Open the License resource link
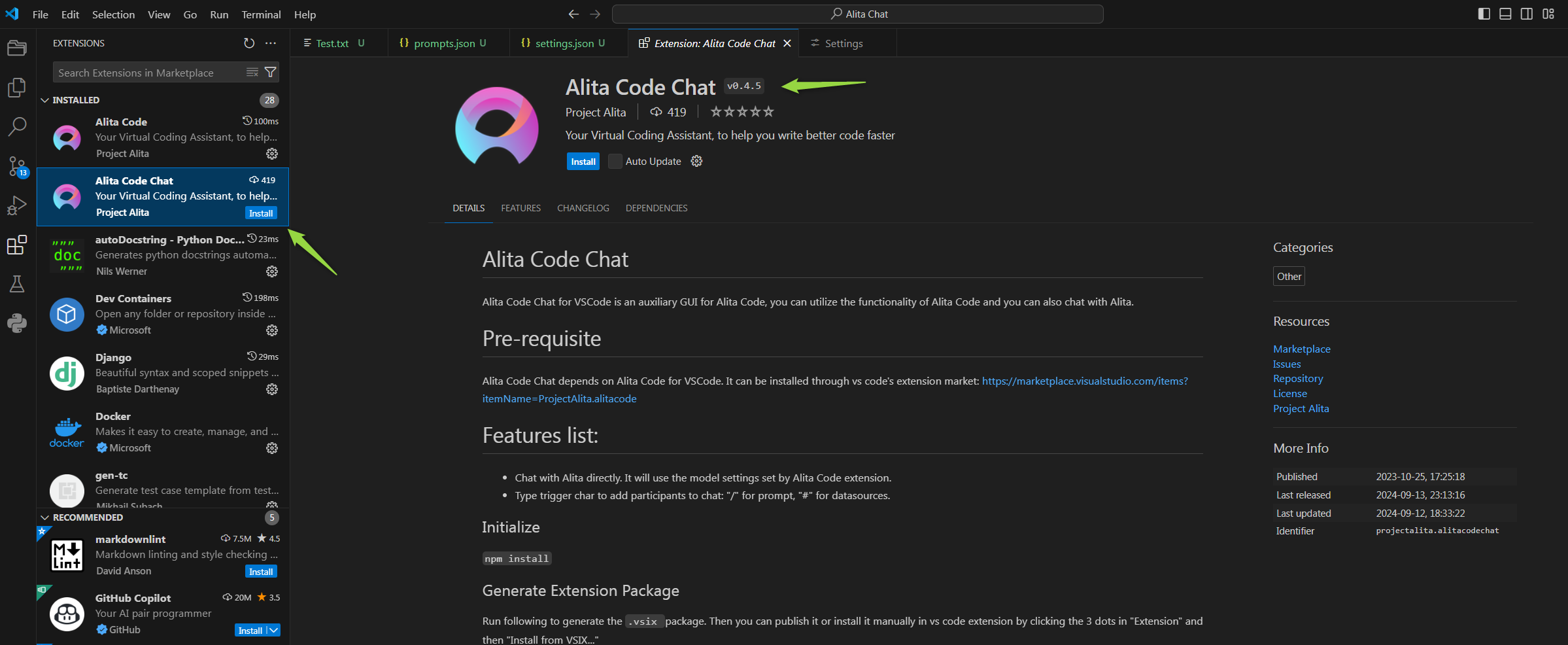 point(1290,394)
